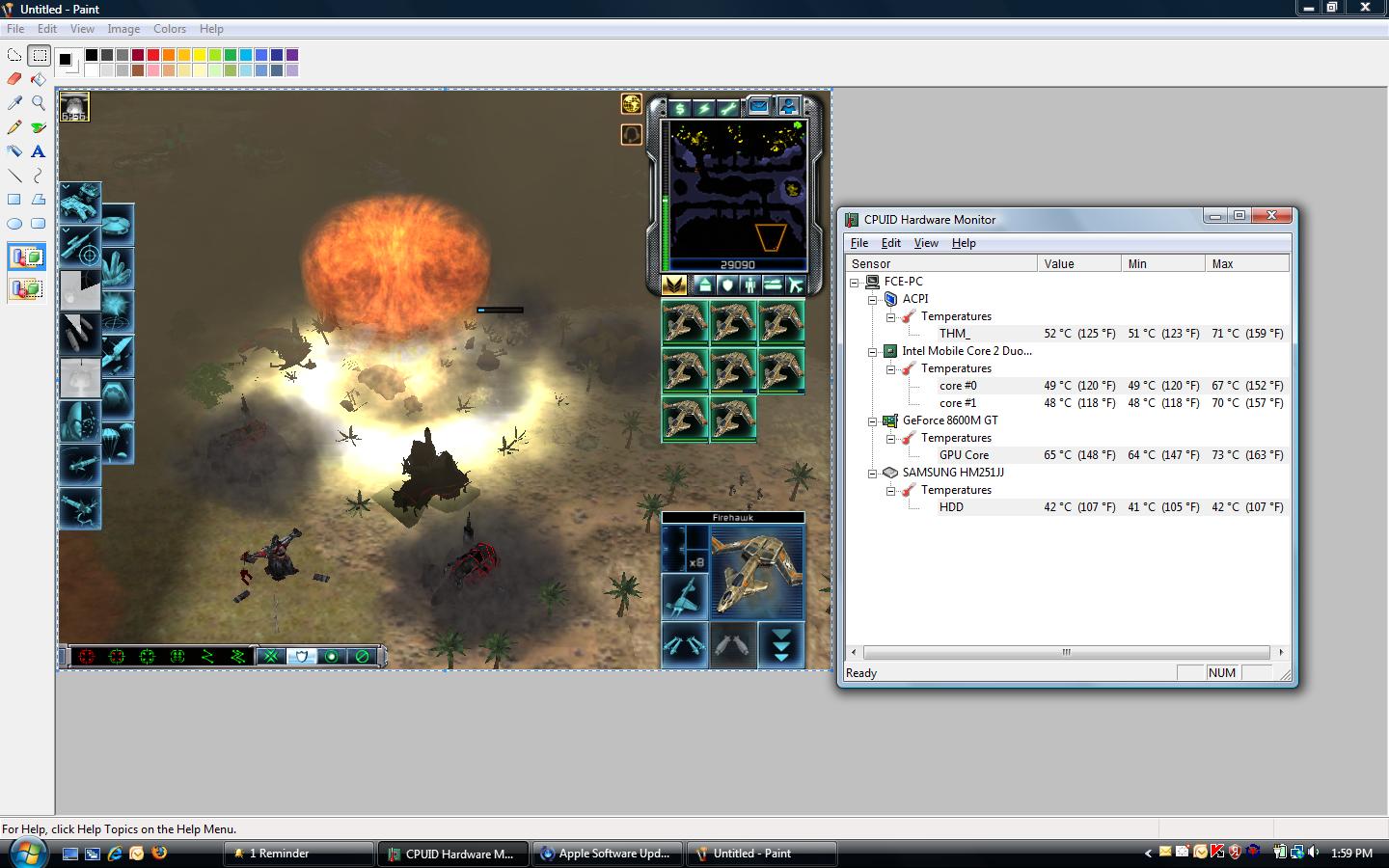Click the GeForce 8600M GT card icon
Viewport: 1389px width, 868px height.
(891, 420)
